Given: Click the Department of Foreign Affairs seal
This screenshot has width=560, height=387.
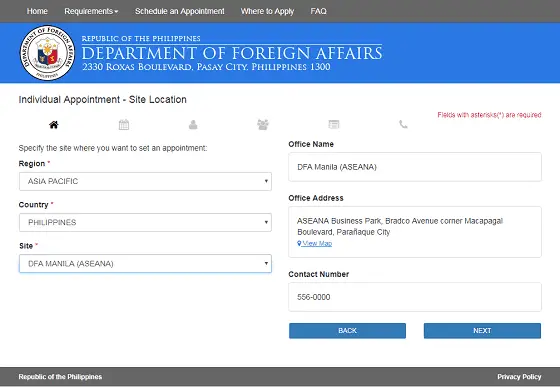Looking at the screenshot, I should [x=47, y=53].
